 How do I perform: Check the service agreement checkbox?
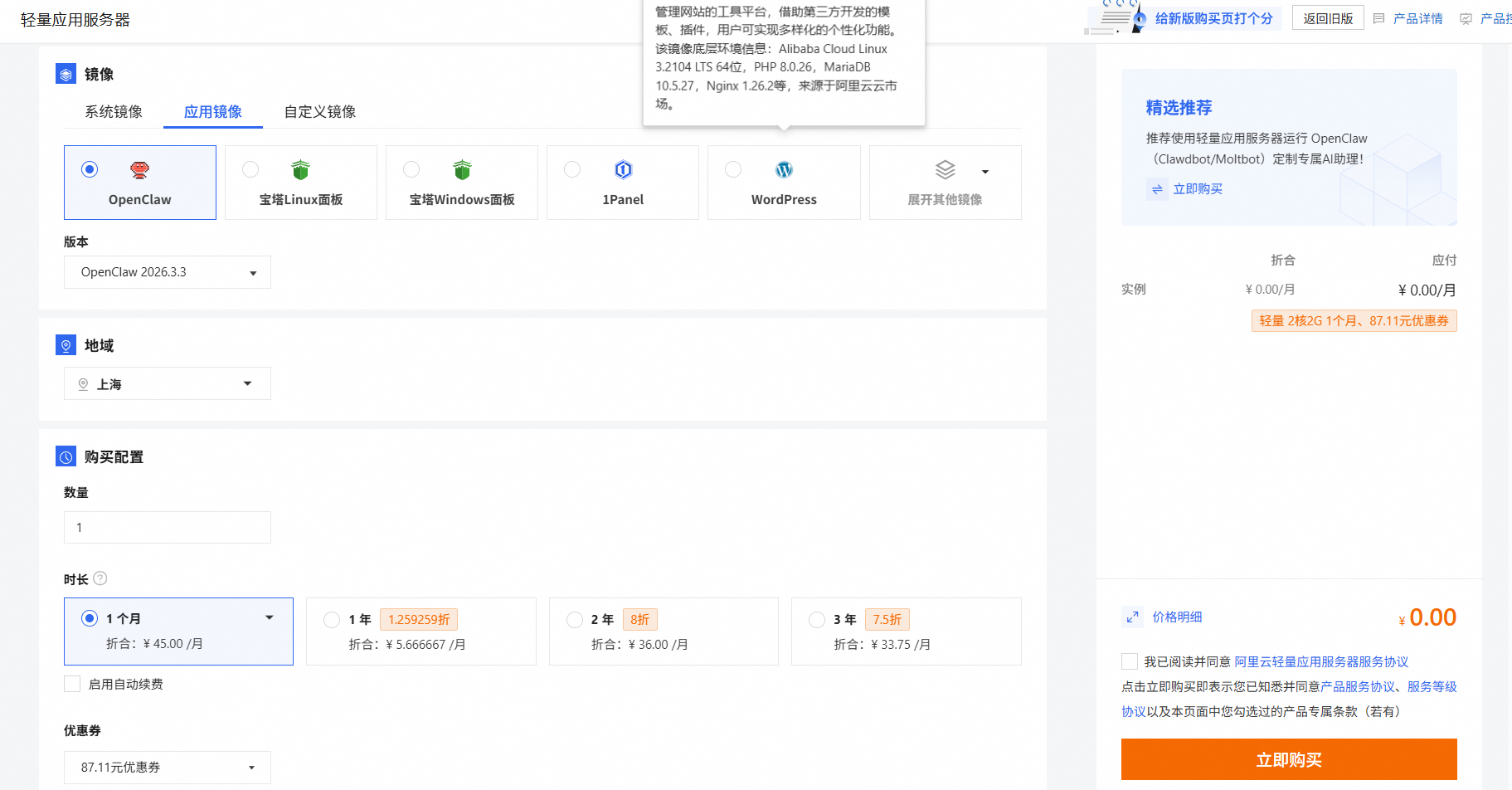coord(1130,661)
